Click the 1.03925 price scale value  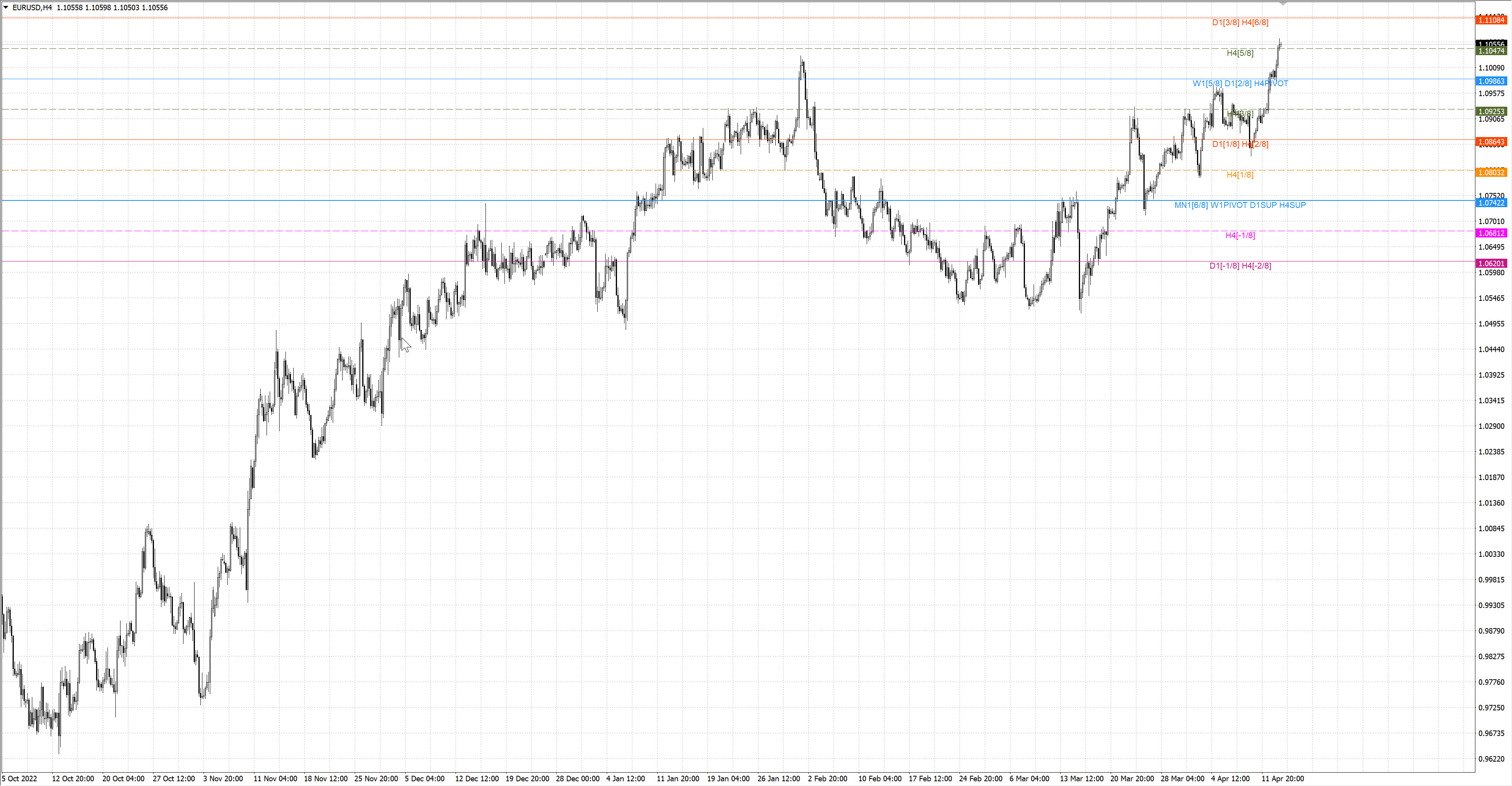pos(1492,374)
